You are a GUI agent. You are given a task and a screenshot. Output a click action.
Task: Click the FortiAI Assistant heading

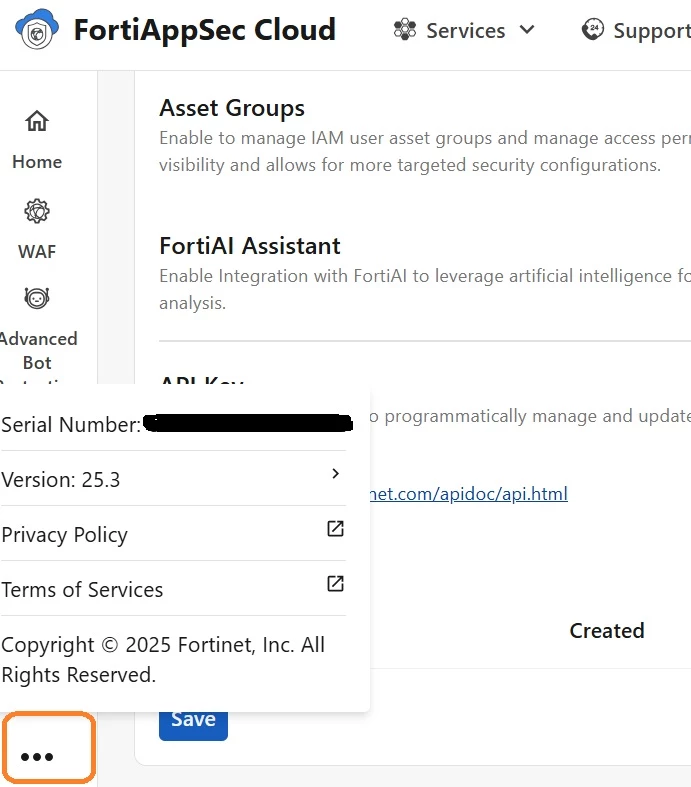coord(250,246)
